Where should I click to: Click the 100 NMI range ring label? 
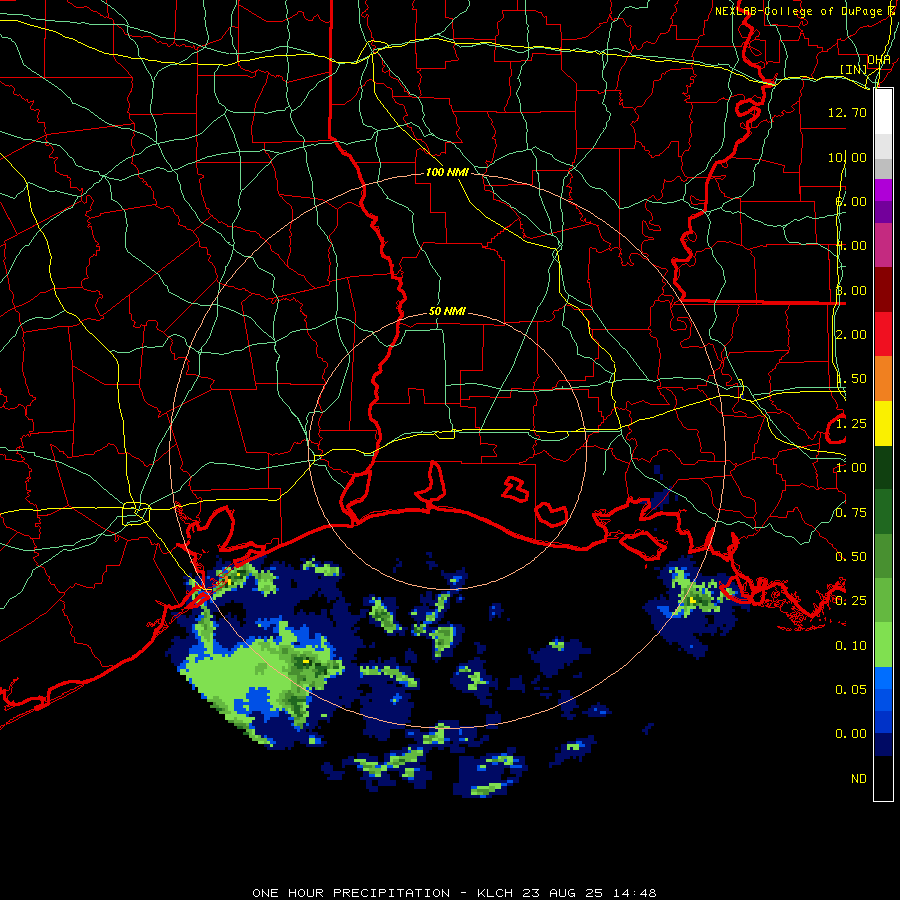point(447,172)
